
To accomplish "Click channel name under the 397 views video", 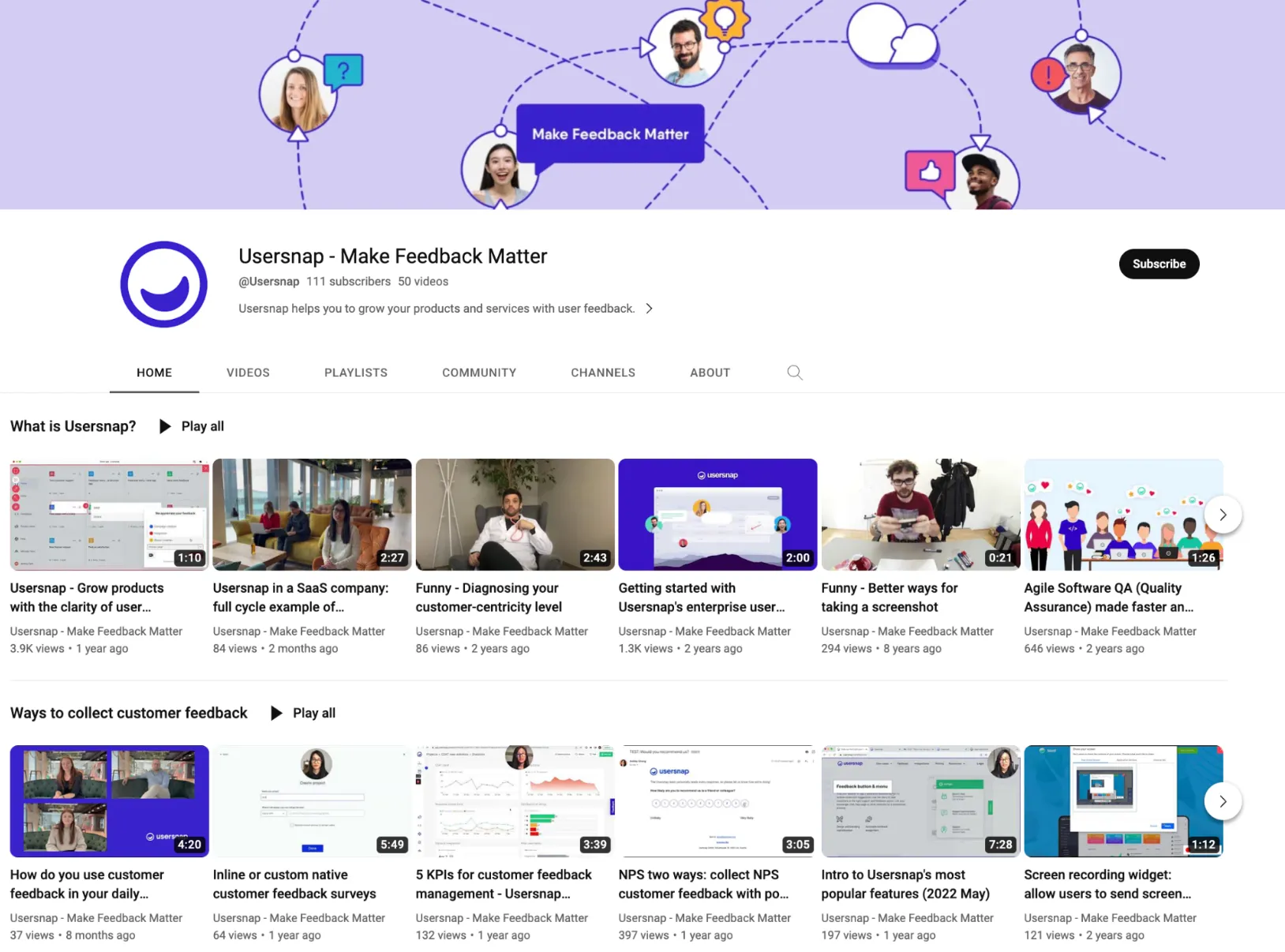I will click(705, 918).
